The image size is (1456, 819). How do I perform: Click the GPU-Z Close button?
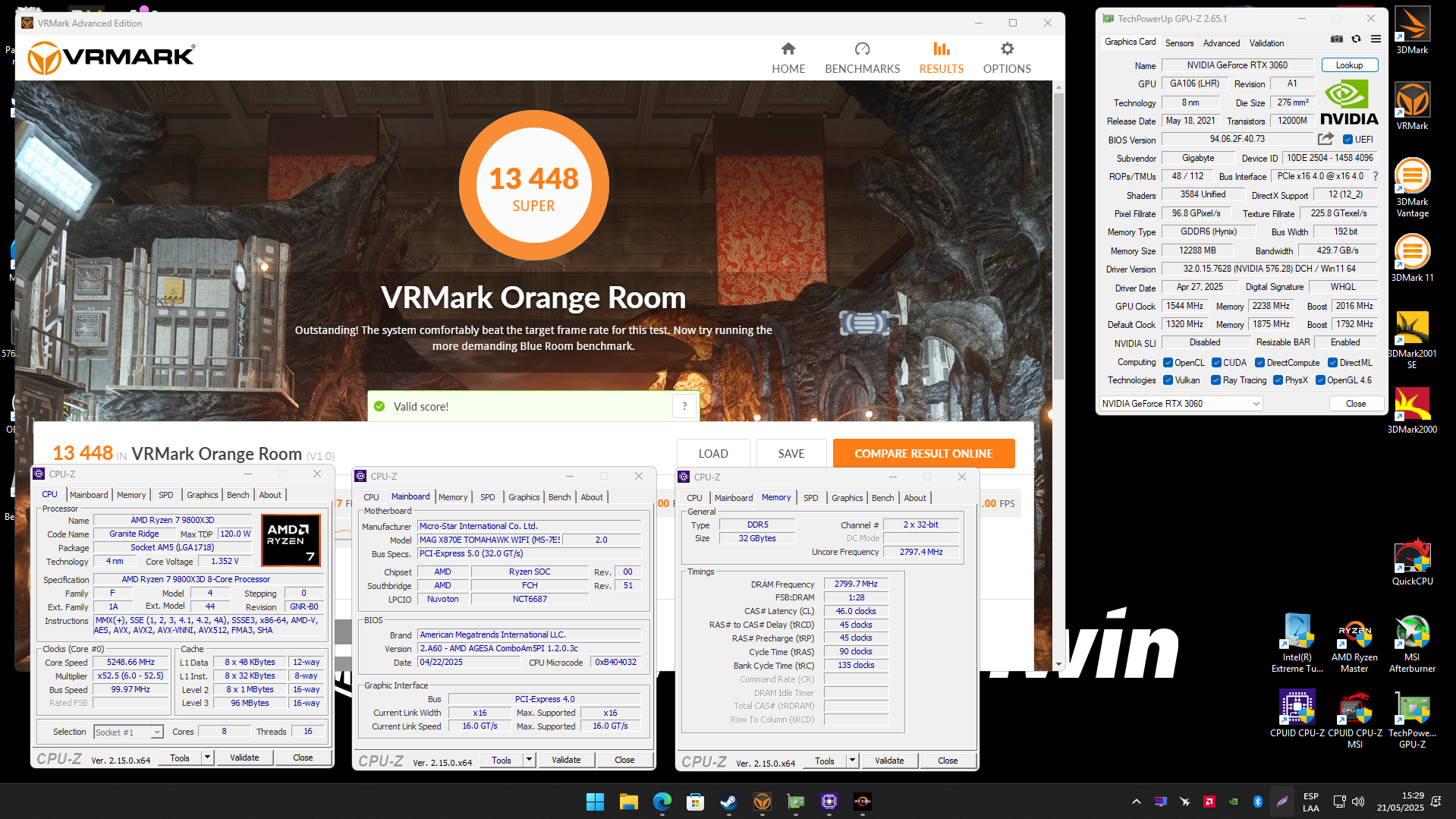(x=1356, y=404)
